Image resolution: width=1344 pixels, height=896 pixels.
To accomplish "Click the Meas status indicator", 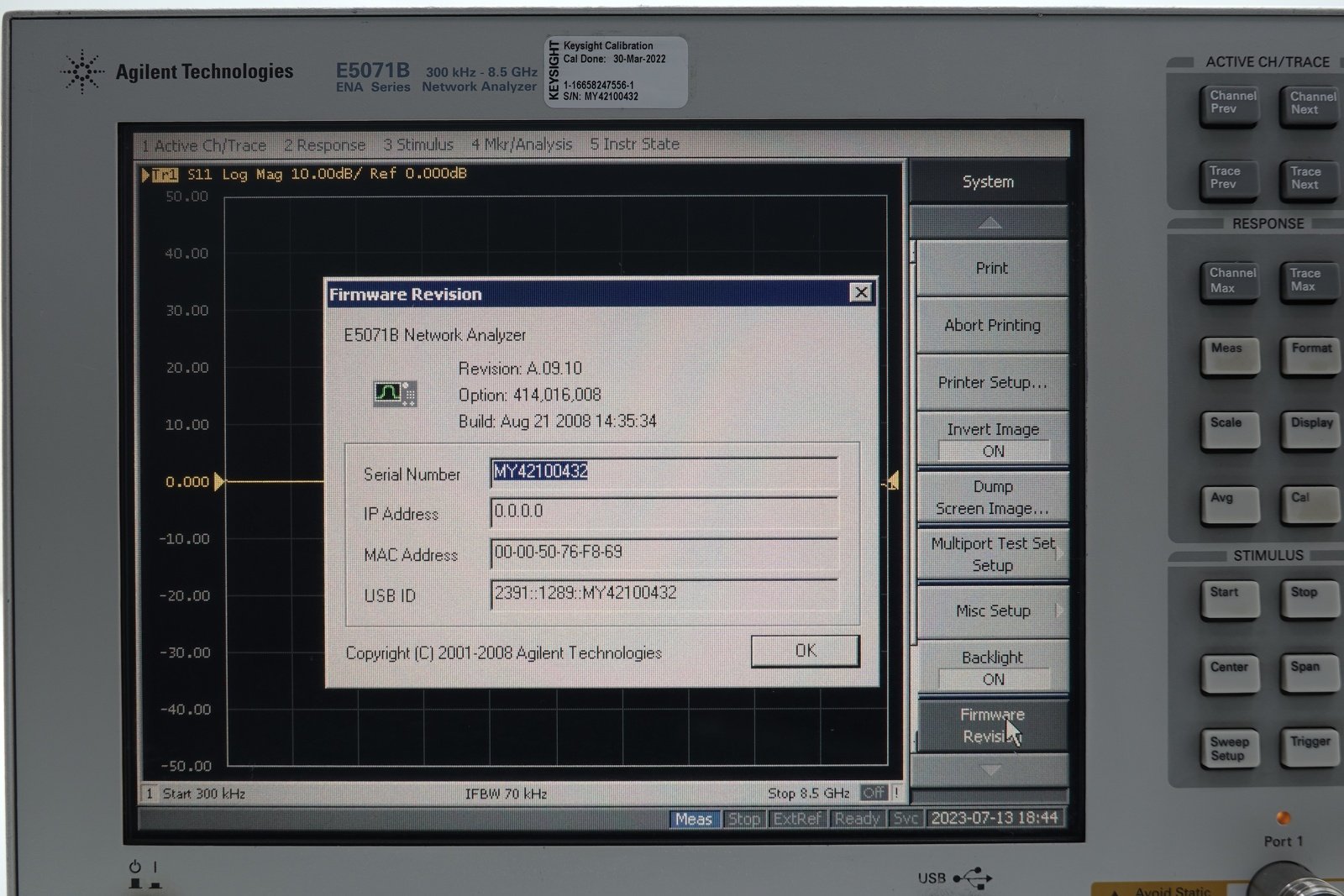I will (694, 819).
